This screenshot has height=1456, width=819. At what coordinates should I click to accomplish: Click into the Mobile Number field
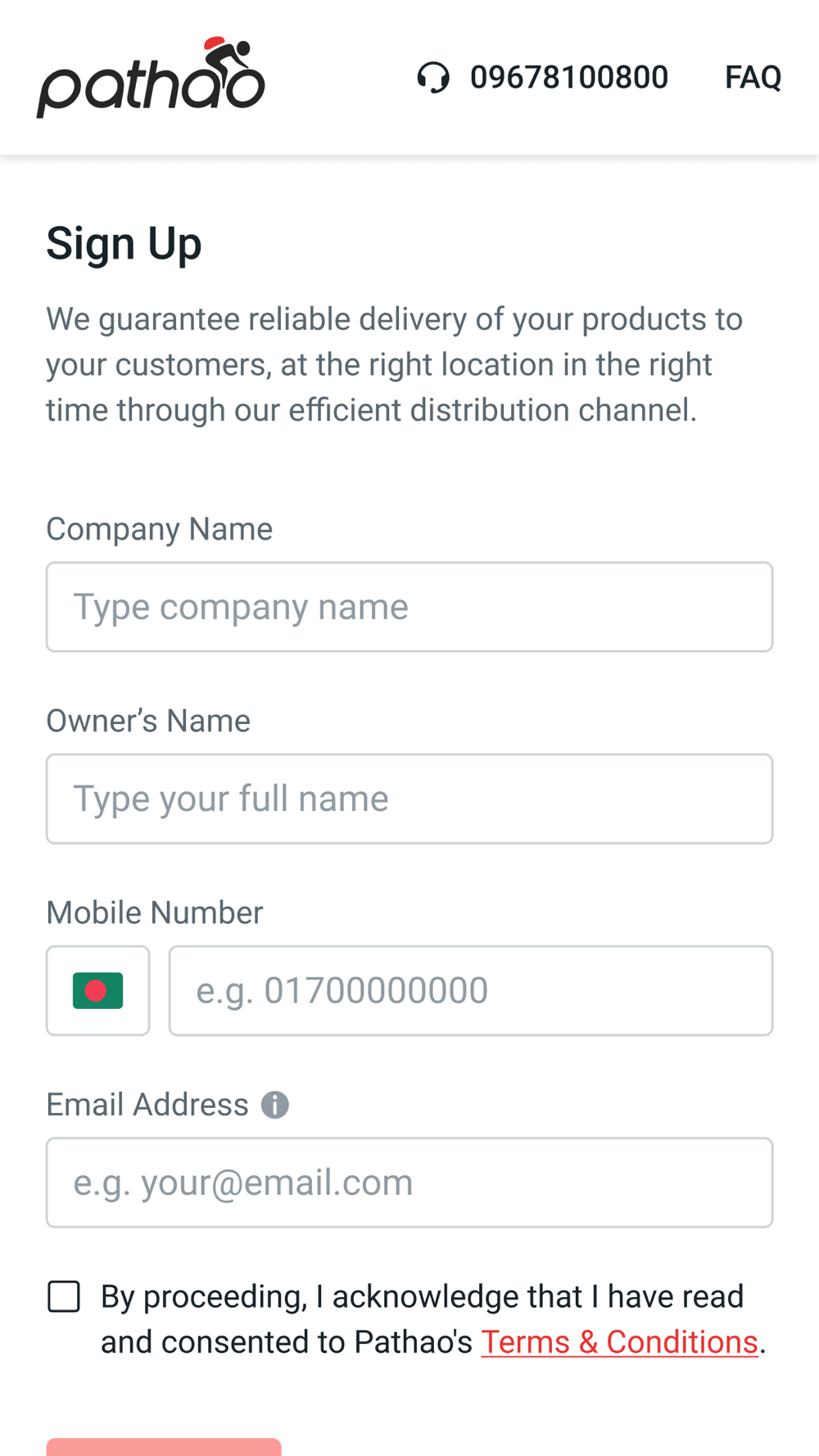click(470, 991)
